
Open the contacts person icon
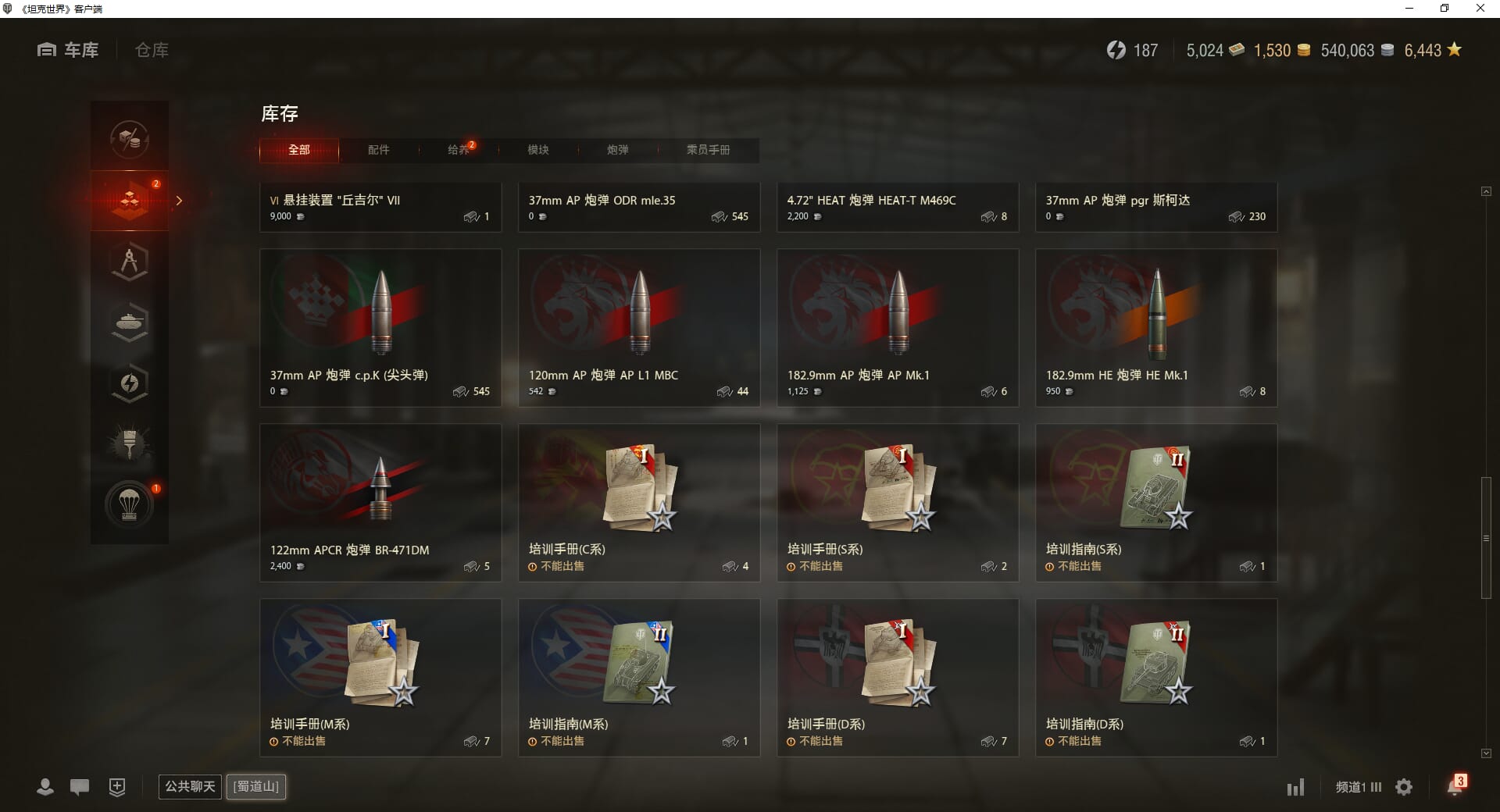(45, 787)
